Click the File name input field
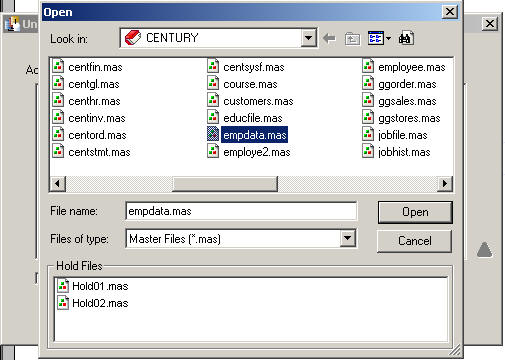This screenshot has height=360, width=505. 241,211
